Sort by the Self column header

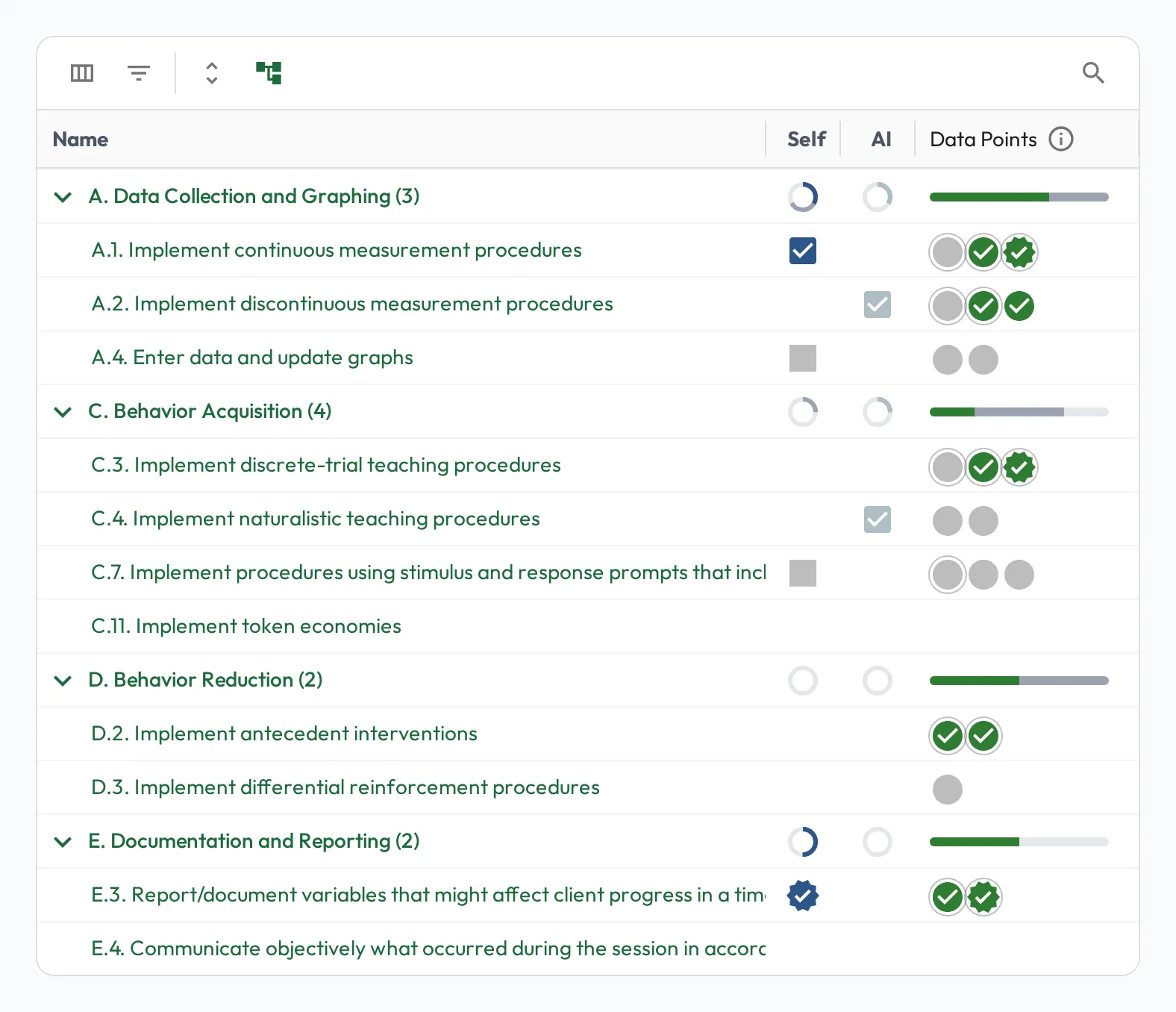point(807,140)
